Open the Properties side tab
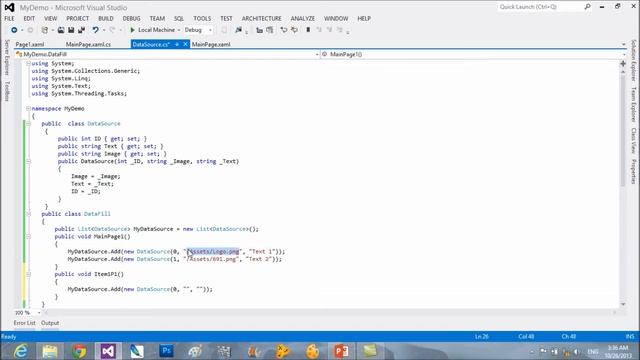Image resolution: width=640 pixels, height=360 pixels. point(633,171)
